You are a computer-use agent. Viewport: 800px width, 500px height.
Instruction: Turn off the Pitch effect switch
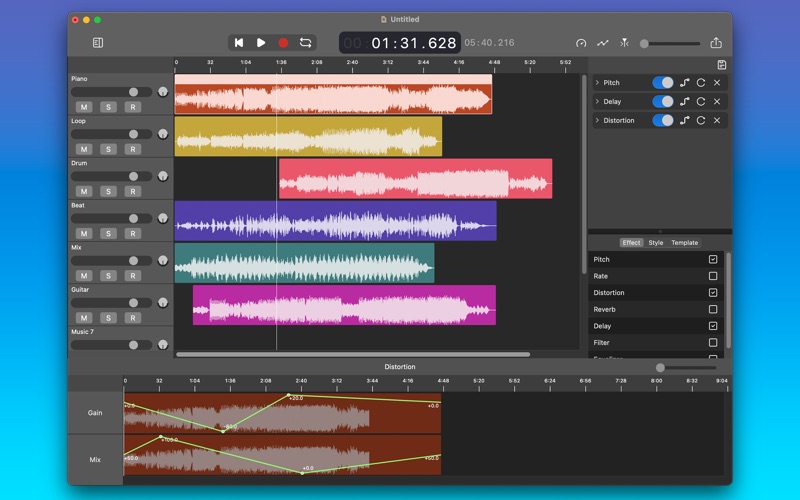click(x=663, y=82)
